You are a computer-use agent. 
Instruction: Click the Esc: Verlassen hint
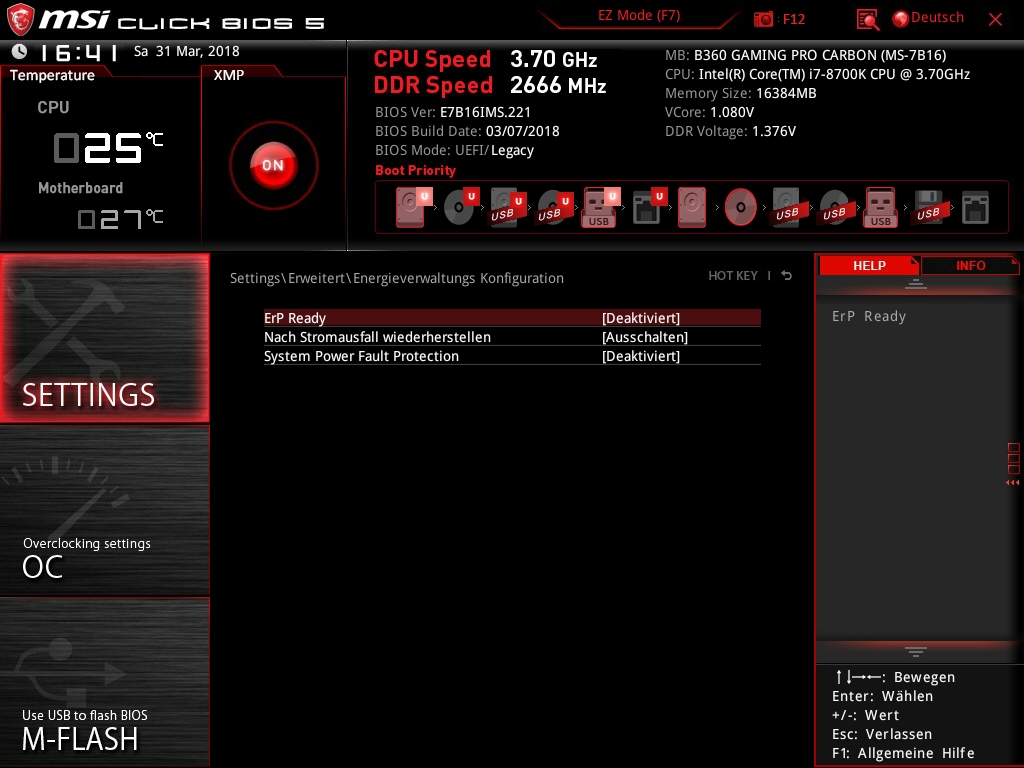point(882,734)
